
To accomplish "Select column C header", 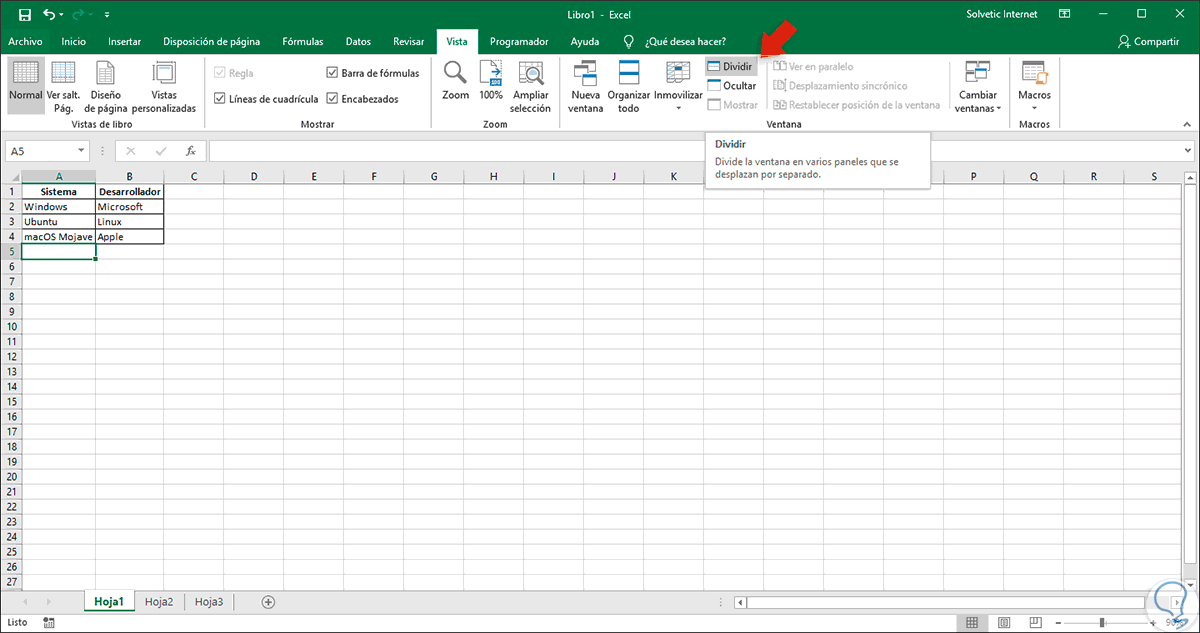I will pos(194,176).
